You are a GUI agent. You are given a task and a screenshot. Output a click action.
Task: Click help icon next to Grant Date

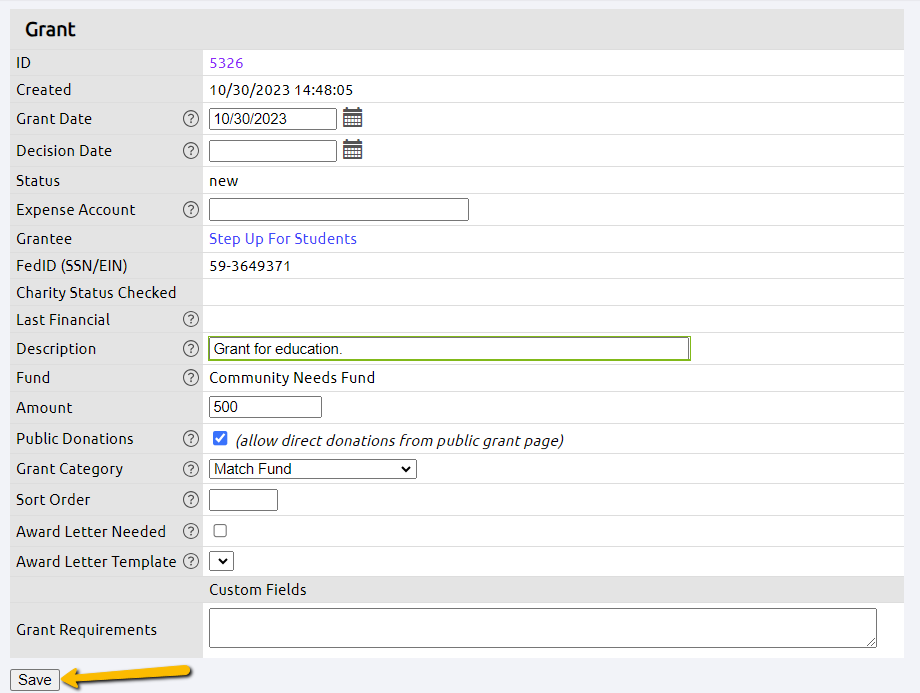coord(191,119)
